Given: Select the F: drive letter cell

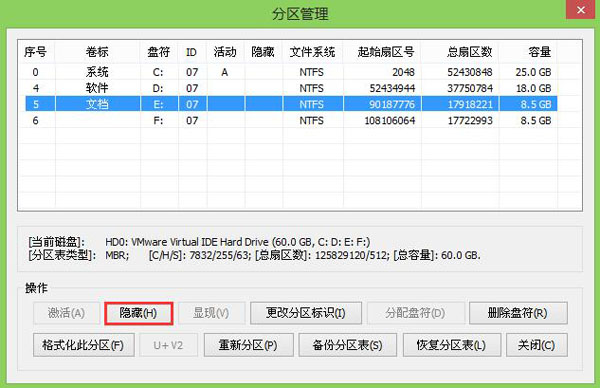Looking at the screenshot, I should coord(158,121).
